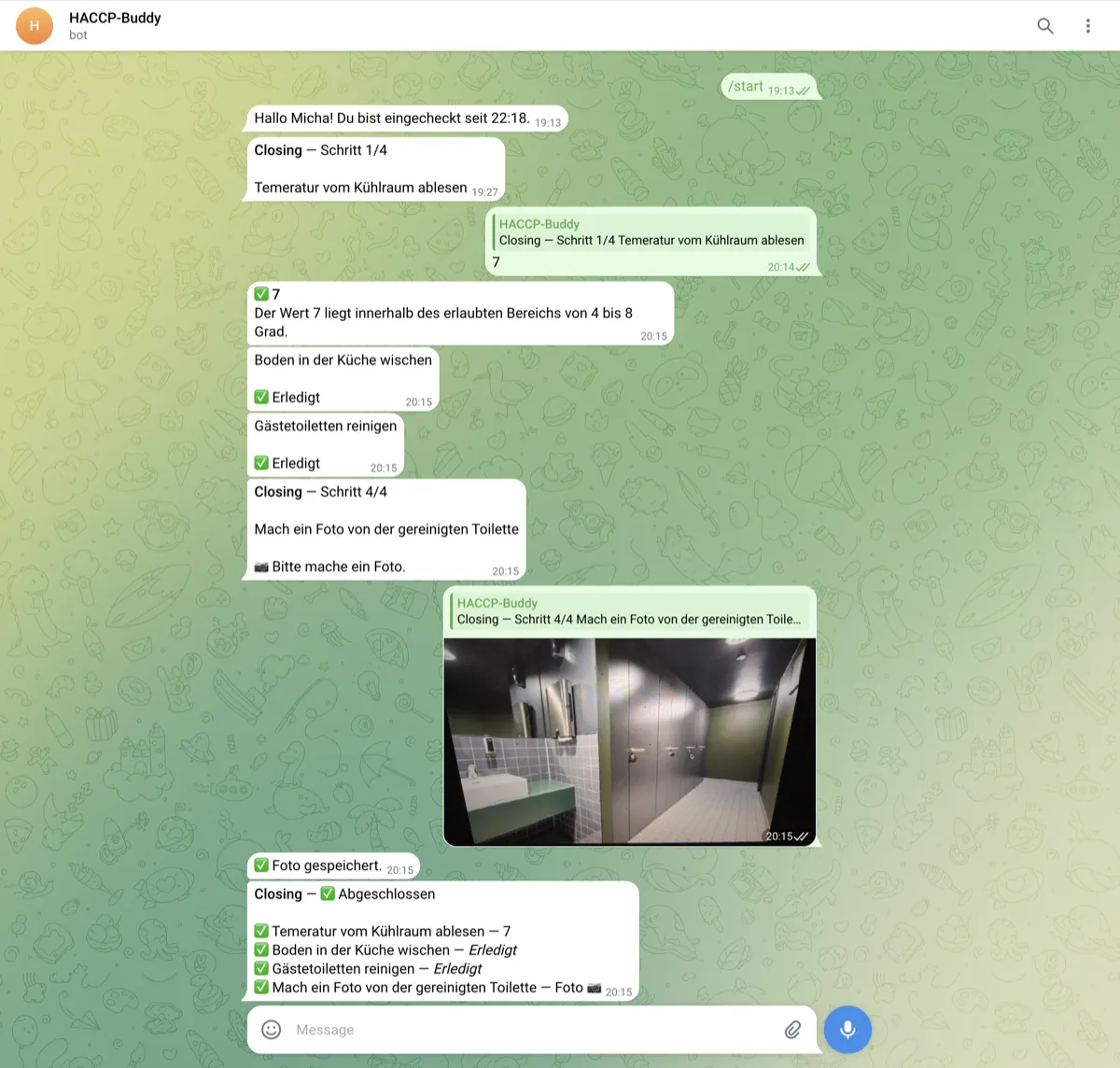Open the in-chat search magnifier icon
The width and height of the screenshot is (1120, 1068).
pyautogui.click(x=1045, y=25)
